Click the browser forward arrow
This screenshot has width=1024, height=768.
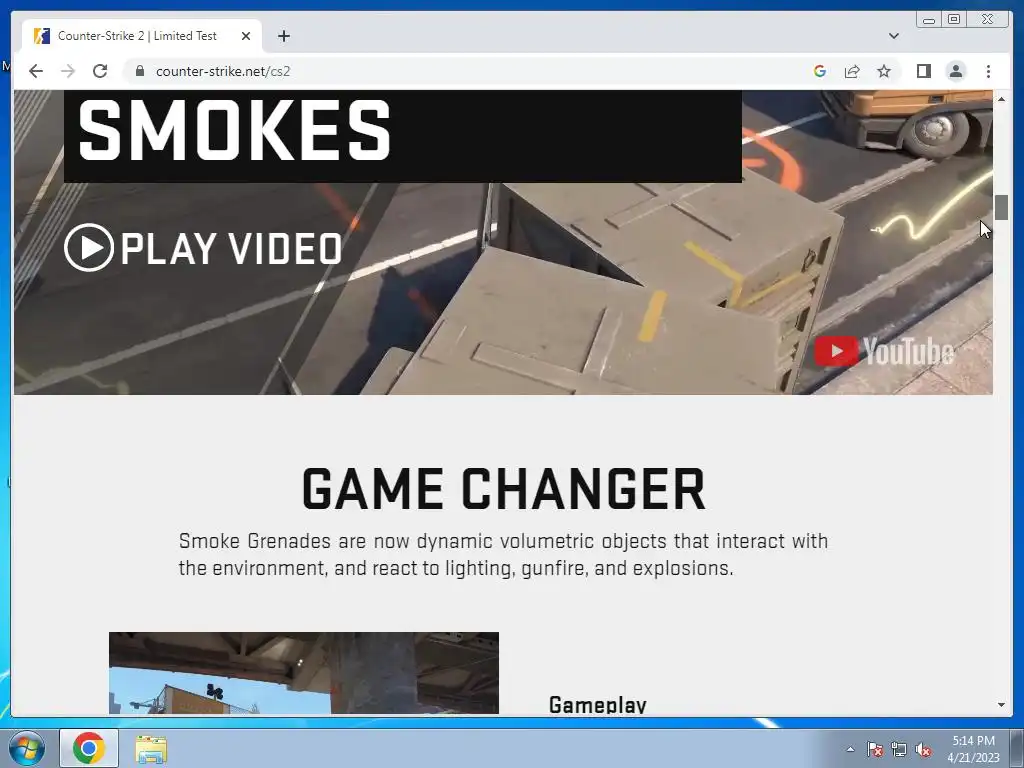[x=68, y=71]
